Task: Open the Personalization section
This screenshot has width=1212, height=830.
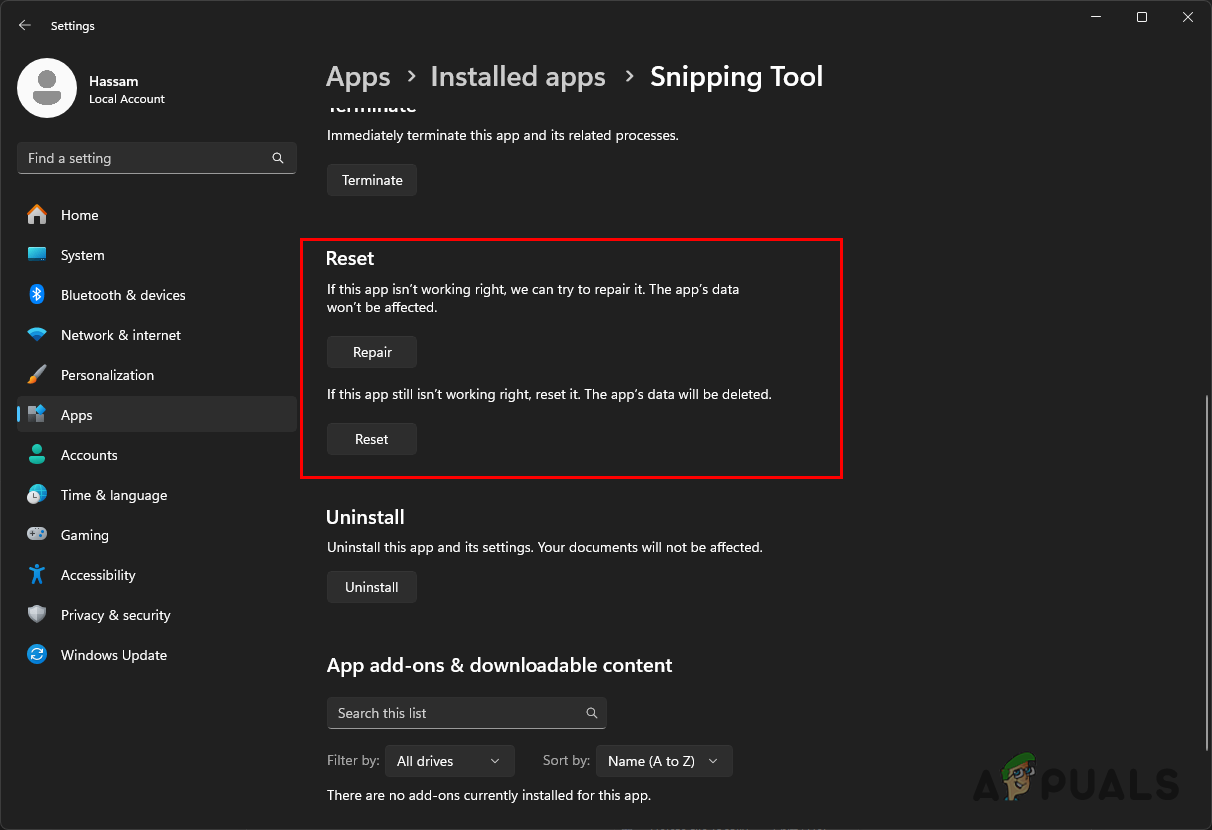Action: click(x=107, y=375)
